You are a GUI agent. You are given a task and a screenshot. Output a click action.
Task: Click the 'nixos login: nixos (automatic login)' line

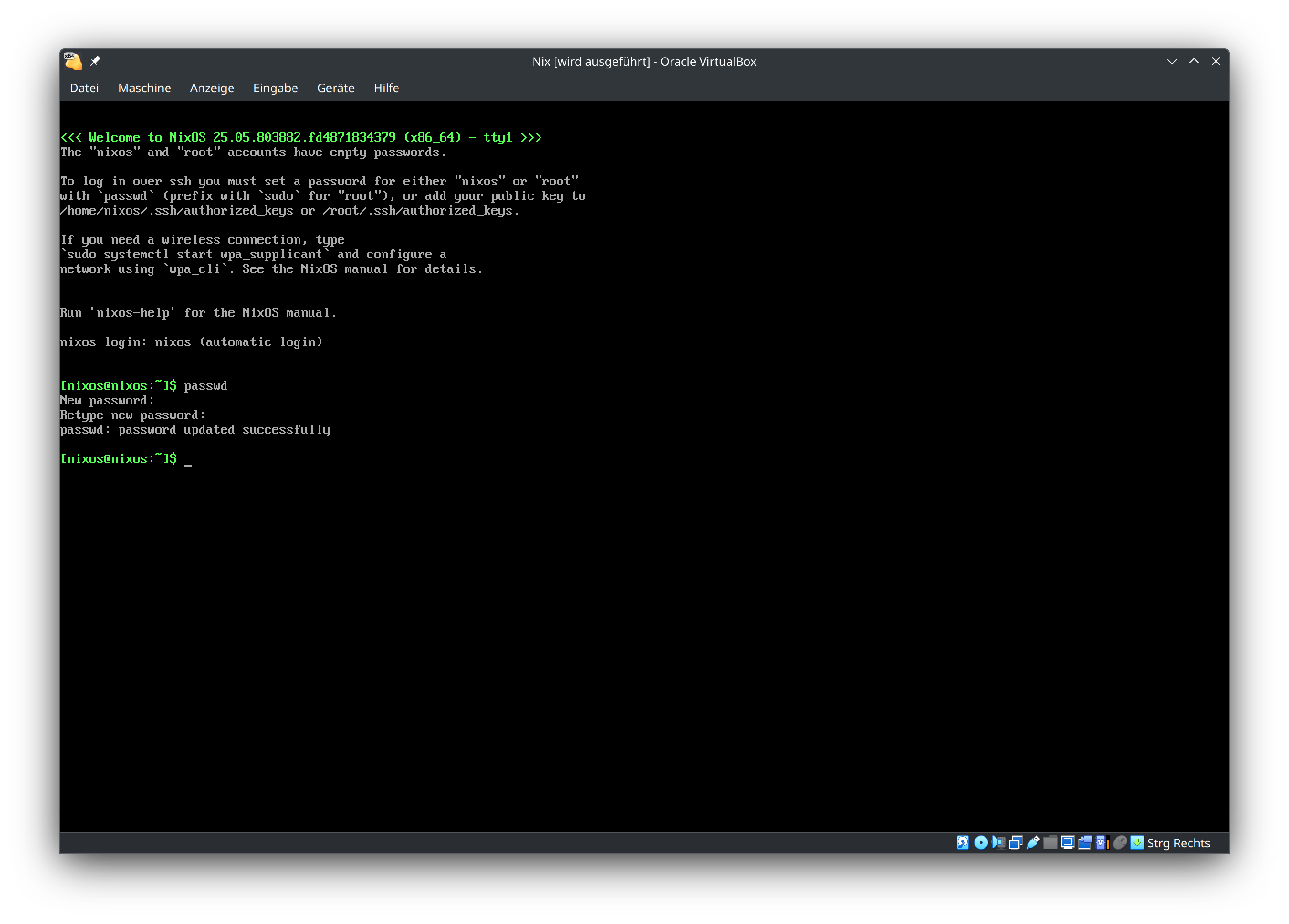[x=192, y=342]
